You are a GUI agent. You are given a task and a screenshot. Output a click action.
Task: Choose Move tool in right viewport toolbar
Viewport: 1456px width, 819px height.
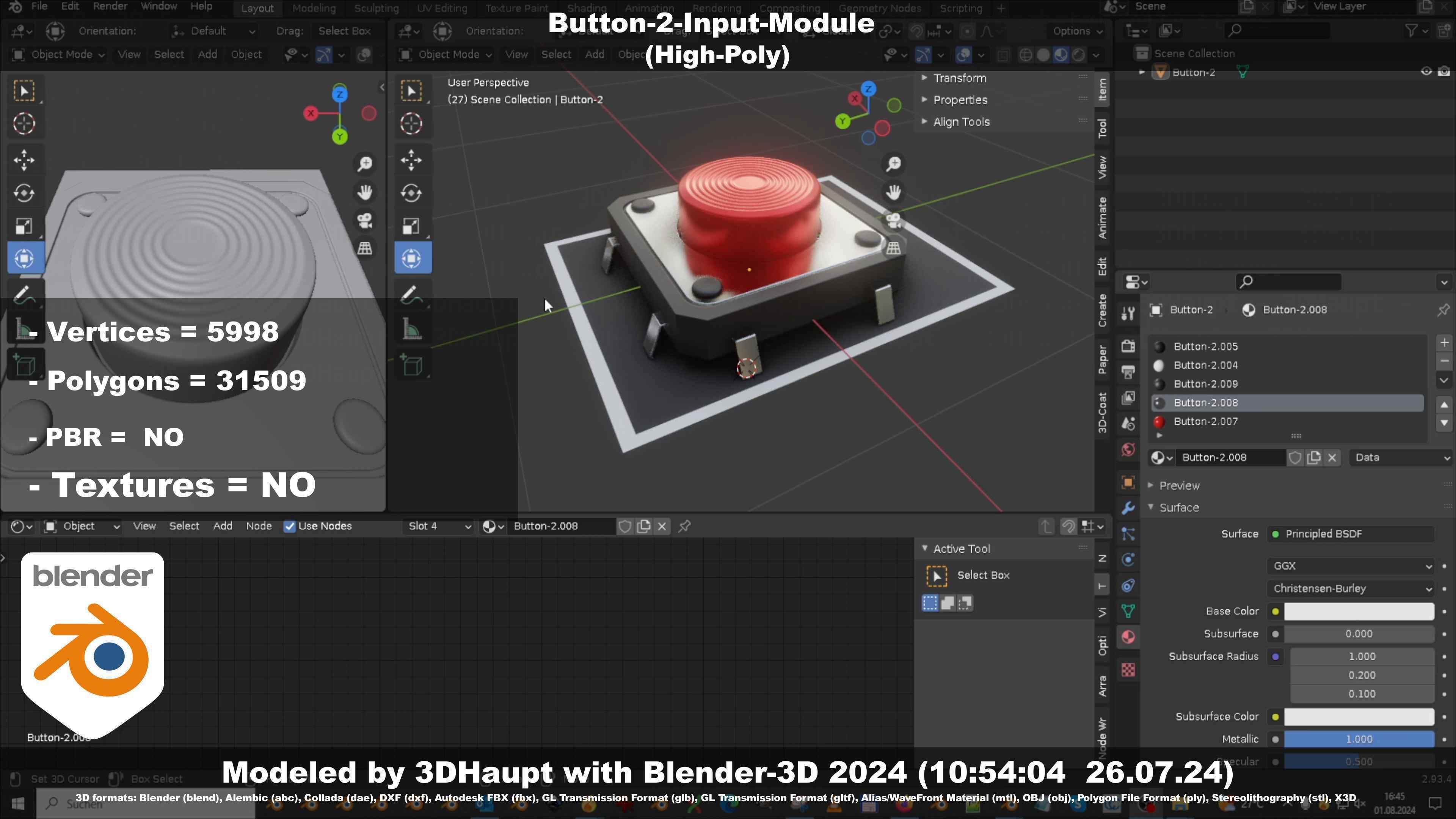click(x=412, y=160)
